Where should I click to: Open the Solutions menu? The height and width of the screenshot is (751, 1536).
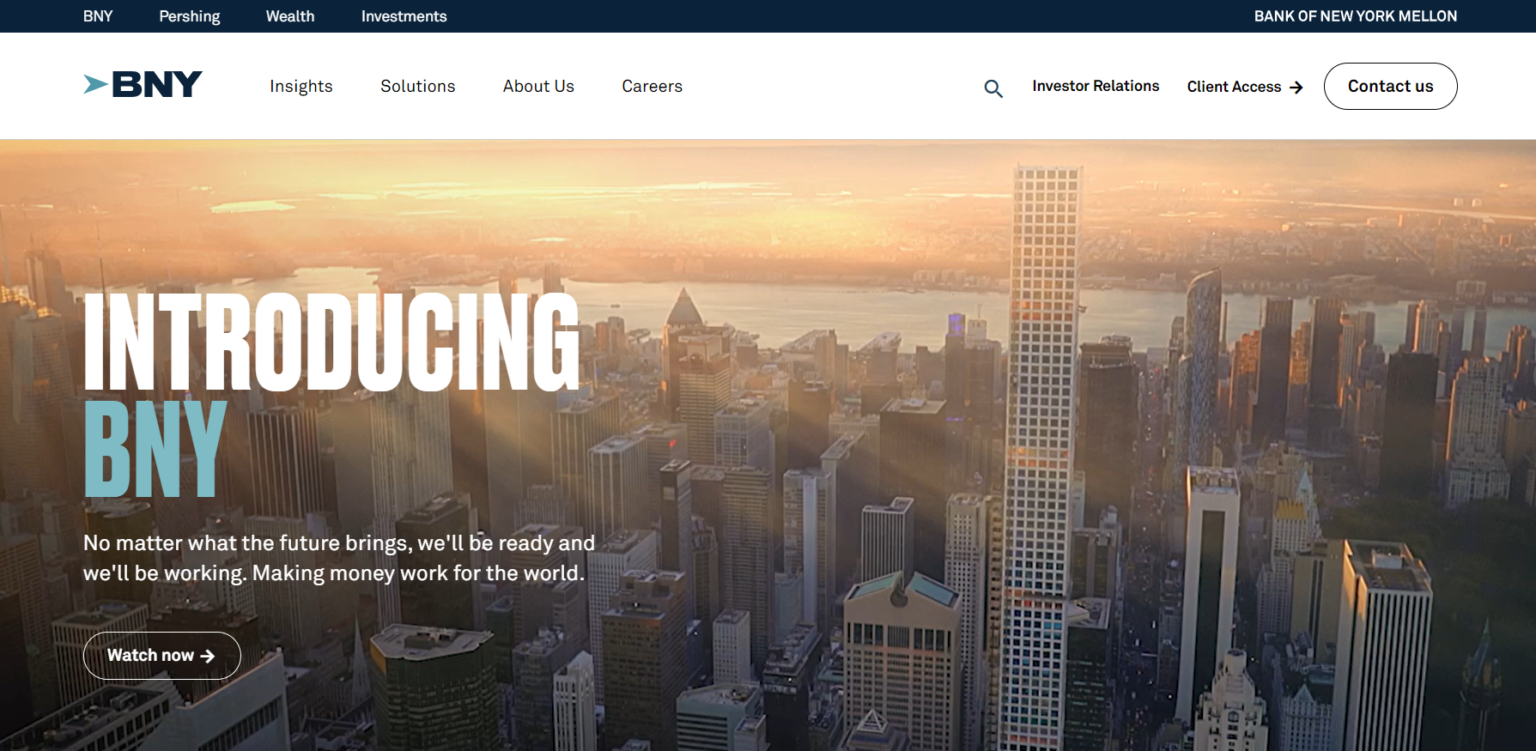point(417,86)
